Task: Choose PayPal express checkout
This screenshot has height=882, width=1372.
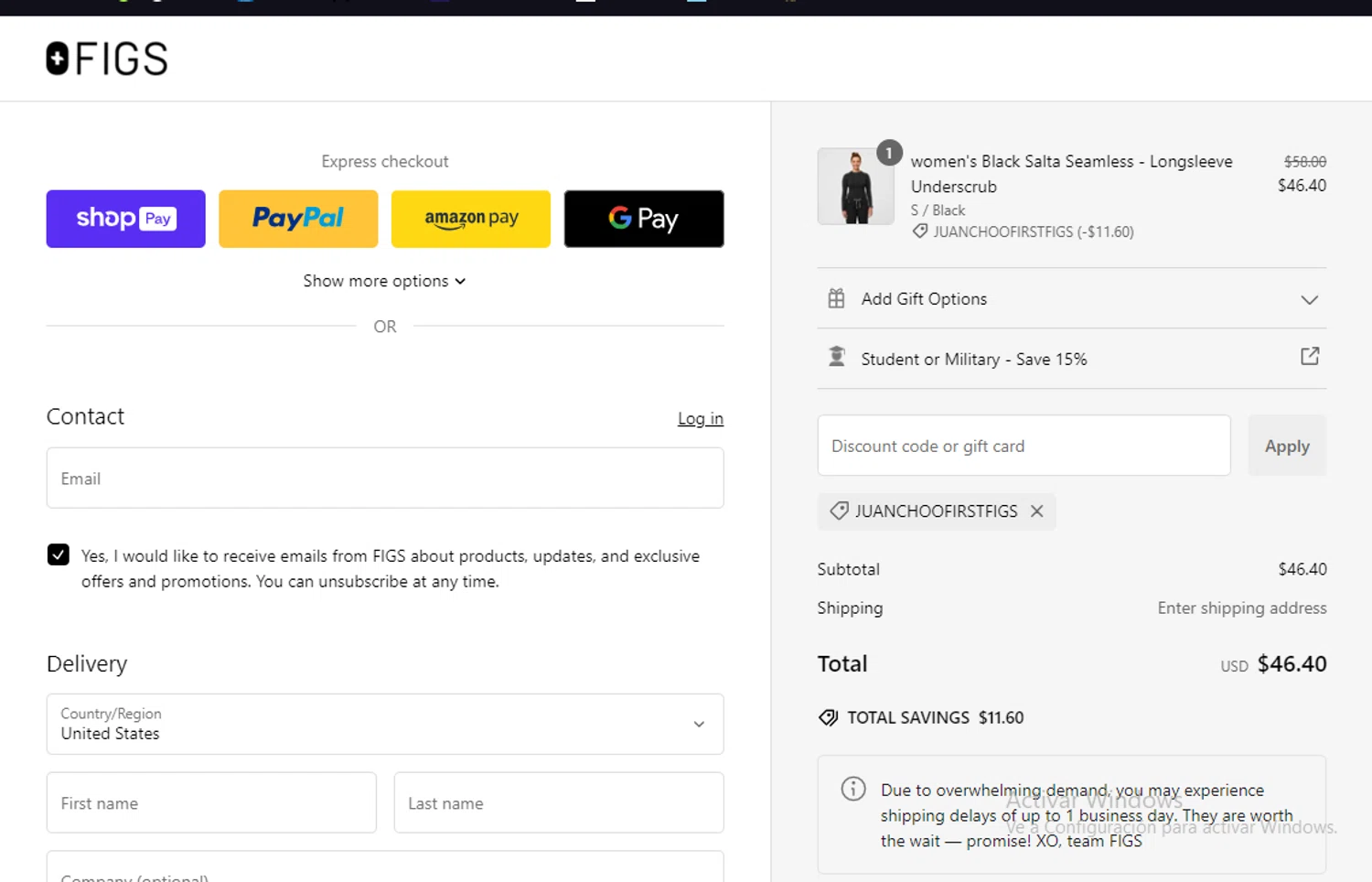Action: [x=298, y=219]
